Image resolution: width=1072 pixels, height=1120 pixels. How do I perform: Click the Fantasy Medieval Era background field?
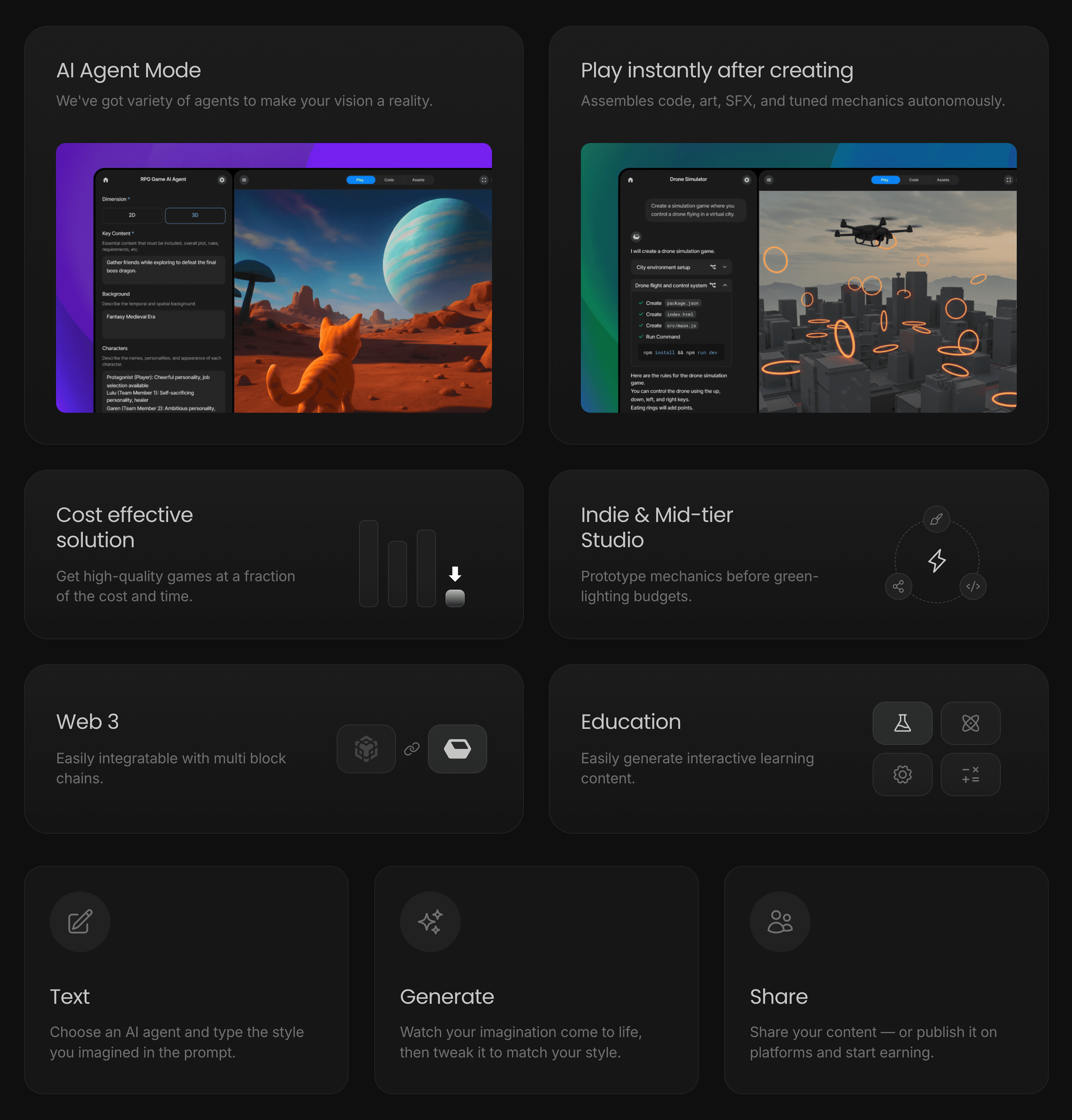[163, 323]
